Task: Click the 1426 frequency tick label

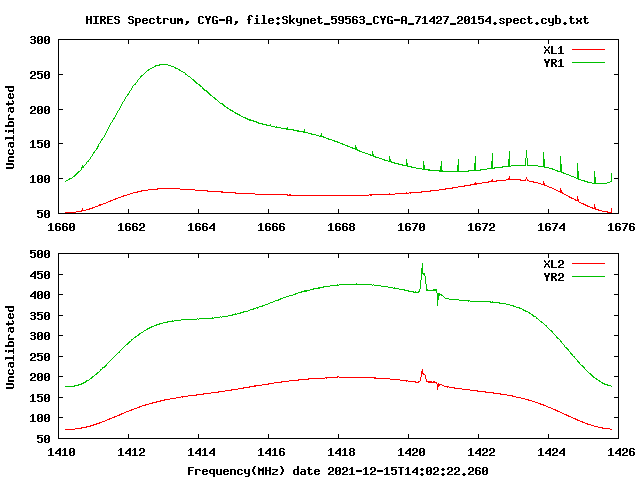Action: pyautogui.click(x=621, y=452)
